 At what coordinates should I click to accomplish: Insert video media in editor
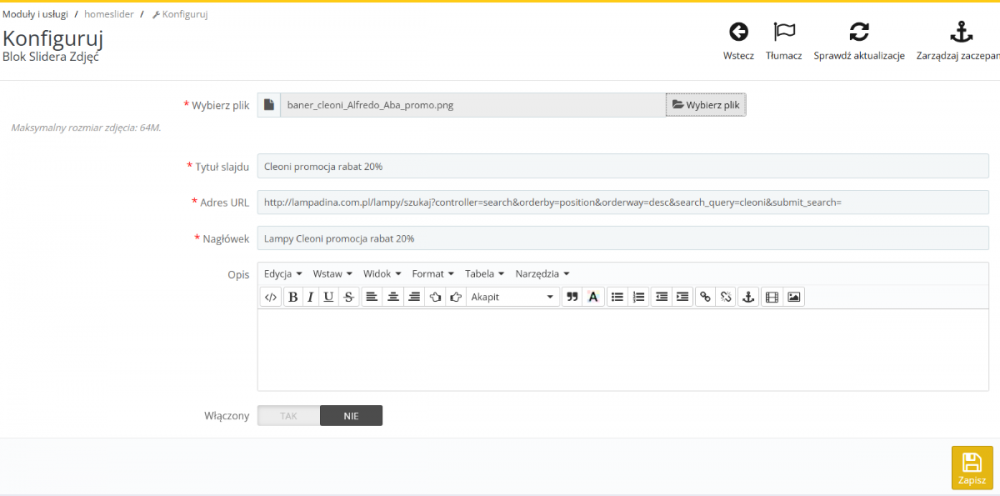771,297
